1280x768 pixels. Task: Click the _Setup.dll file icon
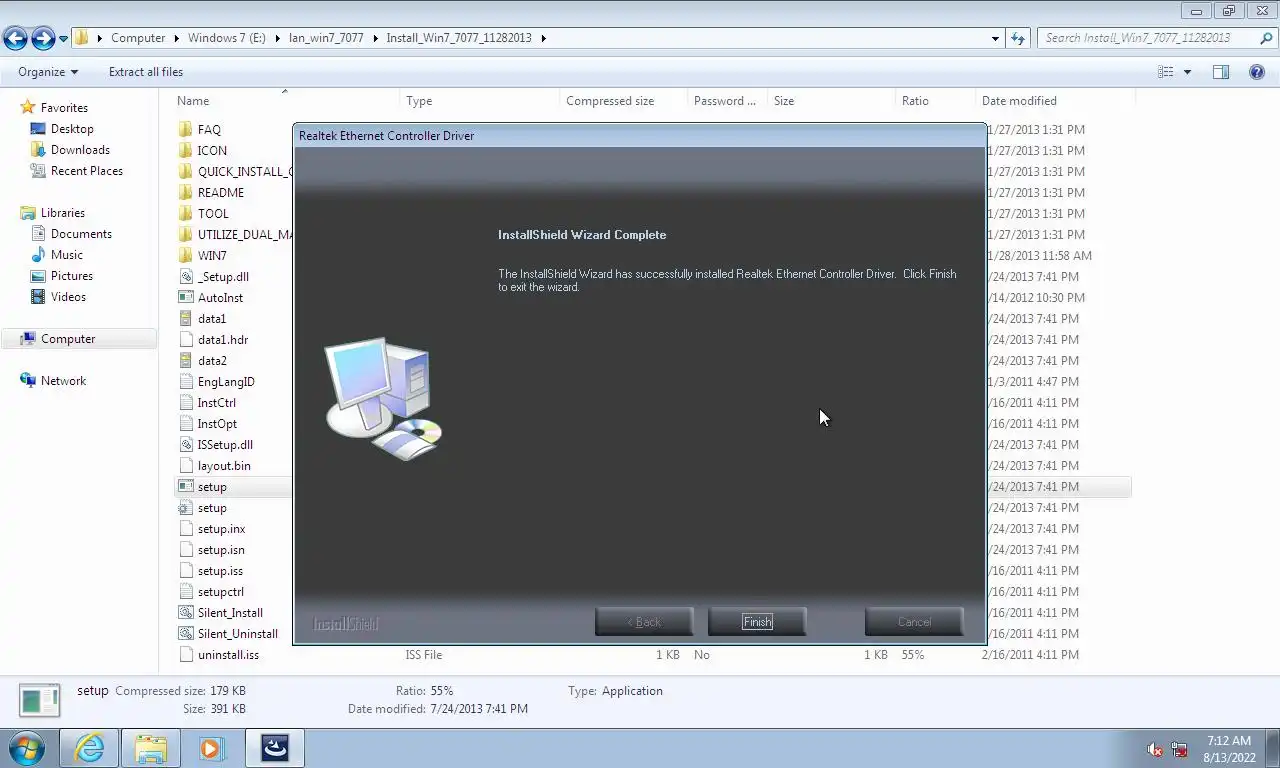[x=185, y=277]
